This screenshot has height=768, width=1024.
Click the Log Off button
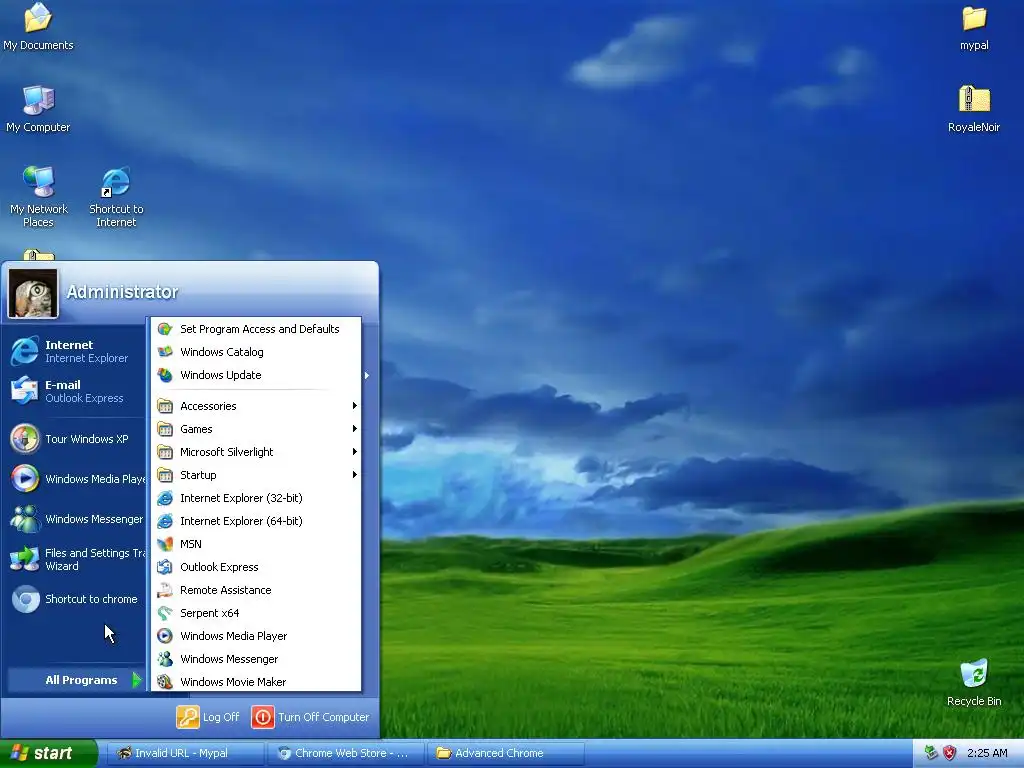click(x=208, y=717)
